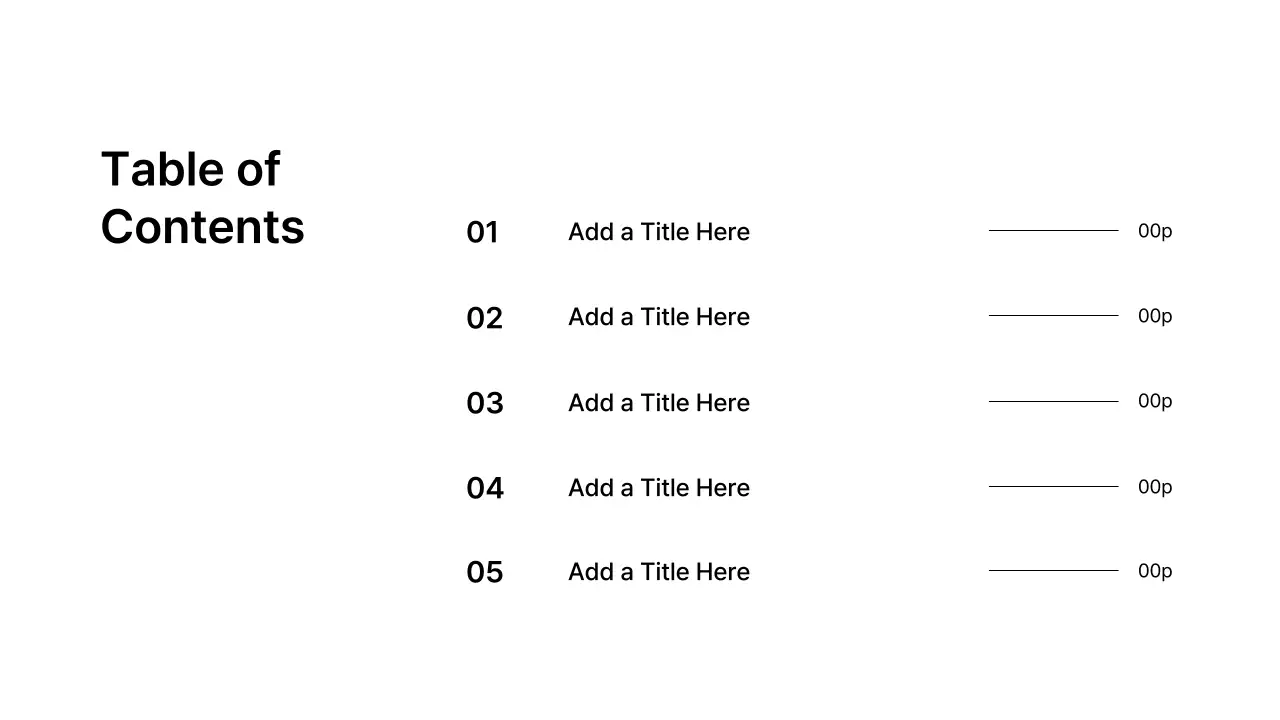Click "Add a Title Here" beside 03
1280x720 pixels.
[x=658, y=403]
